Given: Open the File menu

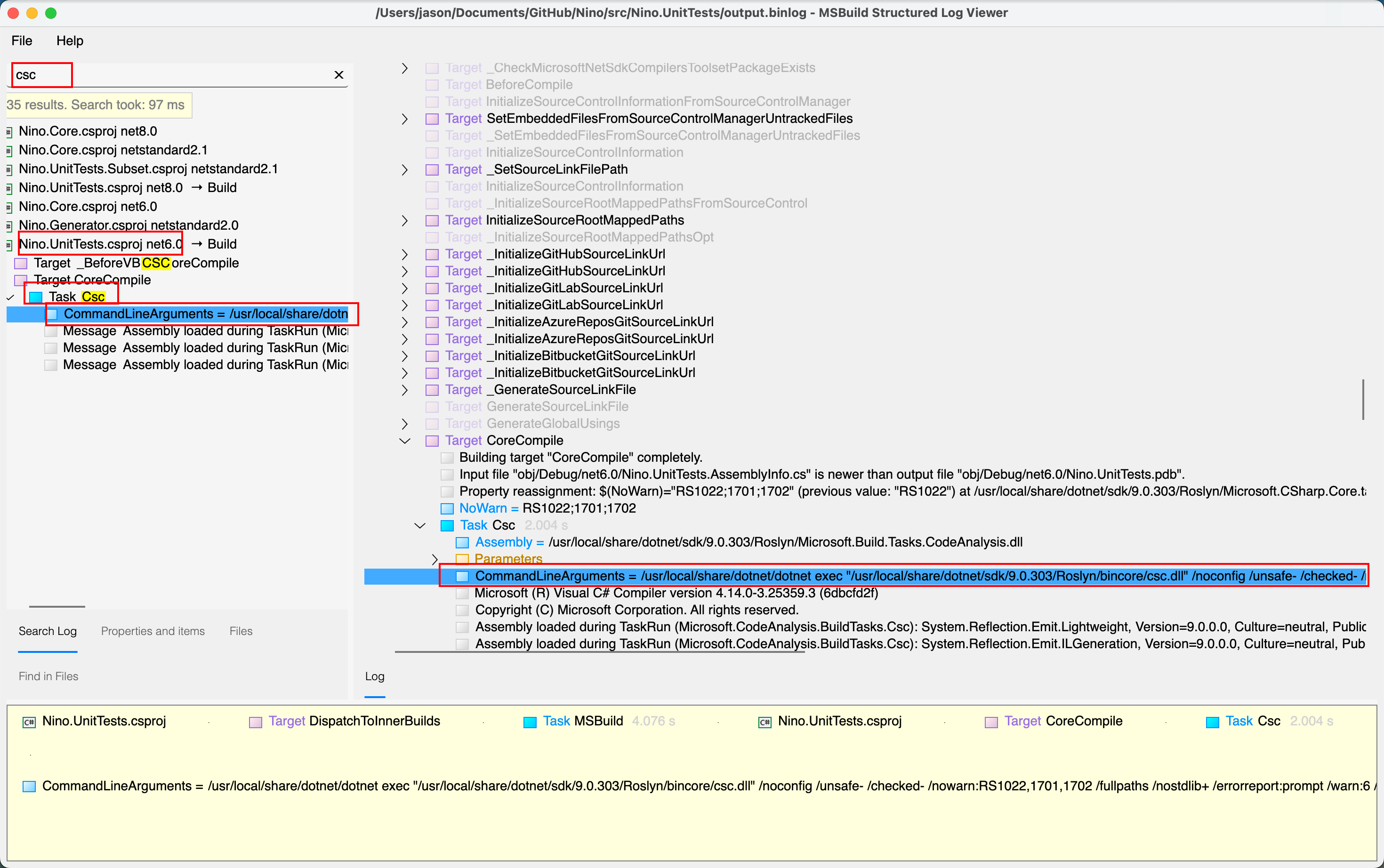Looking at the screenshot, I should (22, 41).
